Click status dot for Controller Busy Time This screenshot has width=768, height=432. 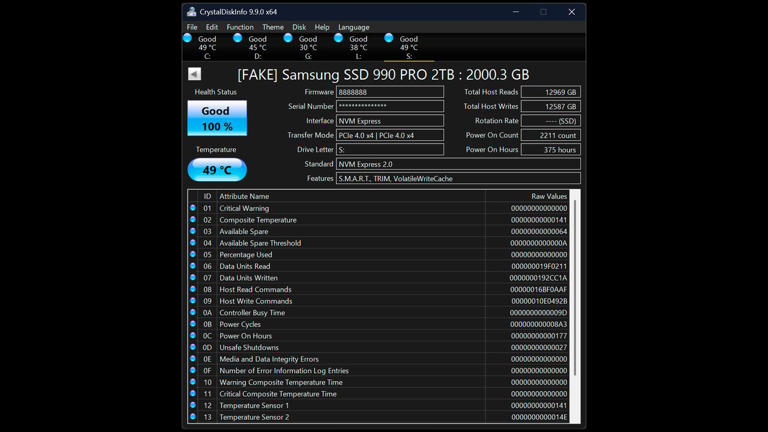click(193, 312)
